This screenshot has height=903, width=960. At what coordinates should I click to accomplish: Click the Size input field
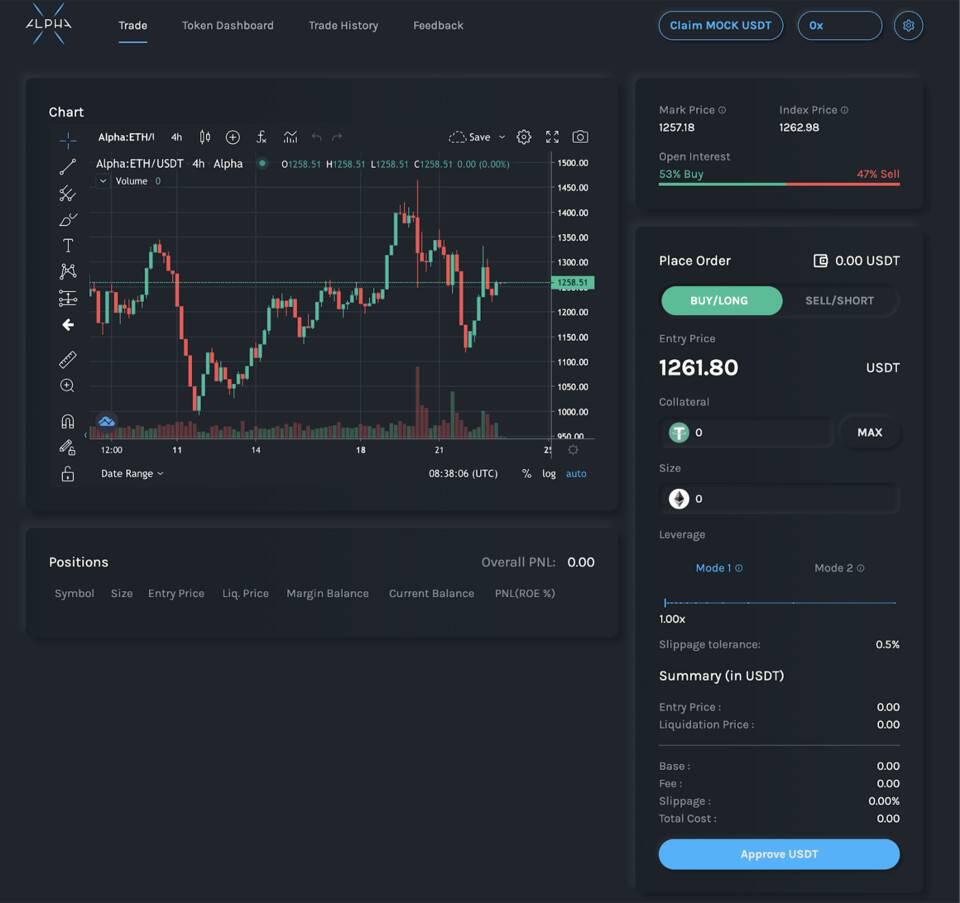tap(779, 499)
